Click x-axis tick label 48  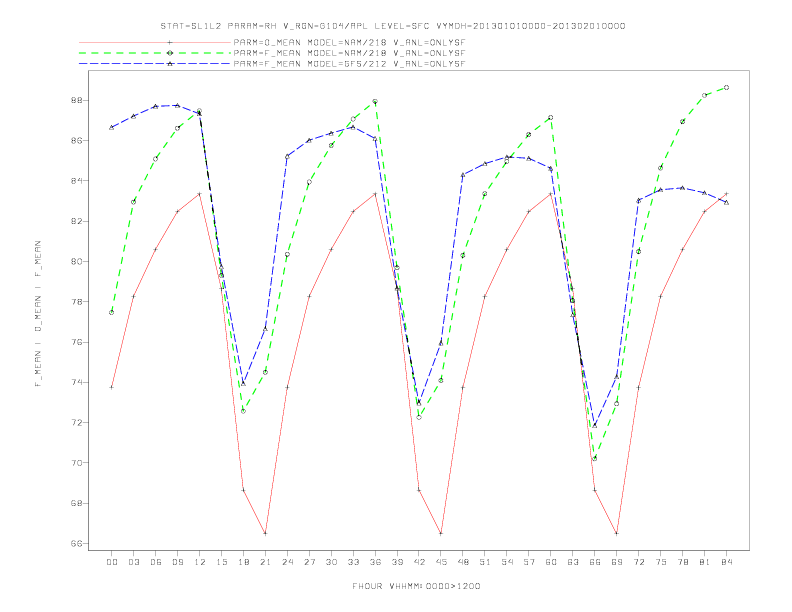tap(463, 562)
